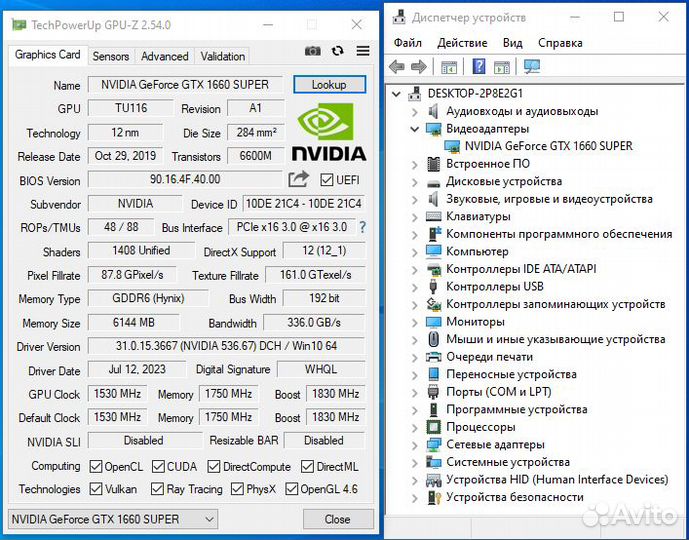Toggle the OpenCL checkbox
This screenshot has width=689, height=540.
tap(95, 466)
